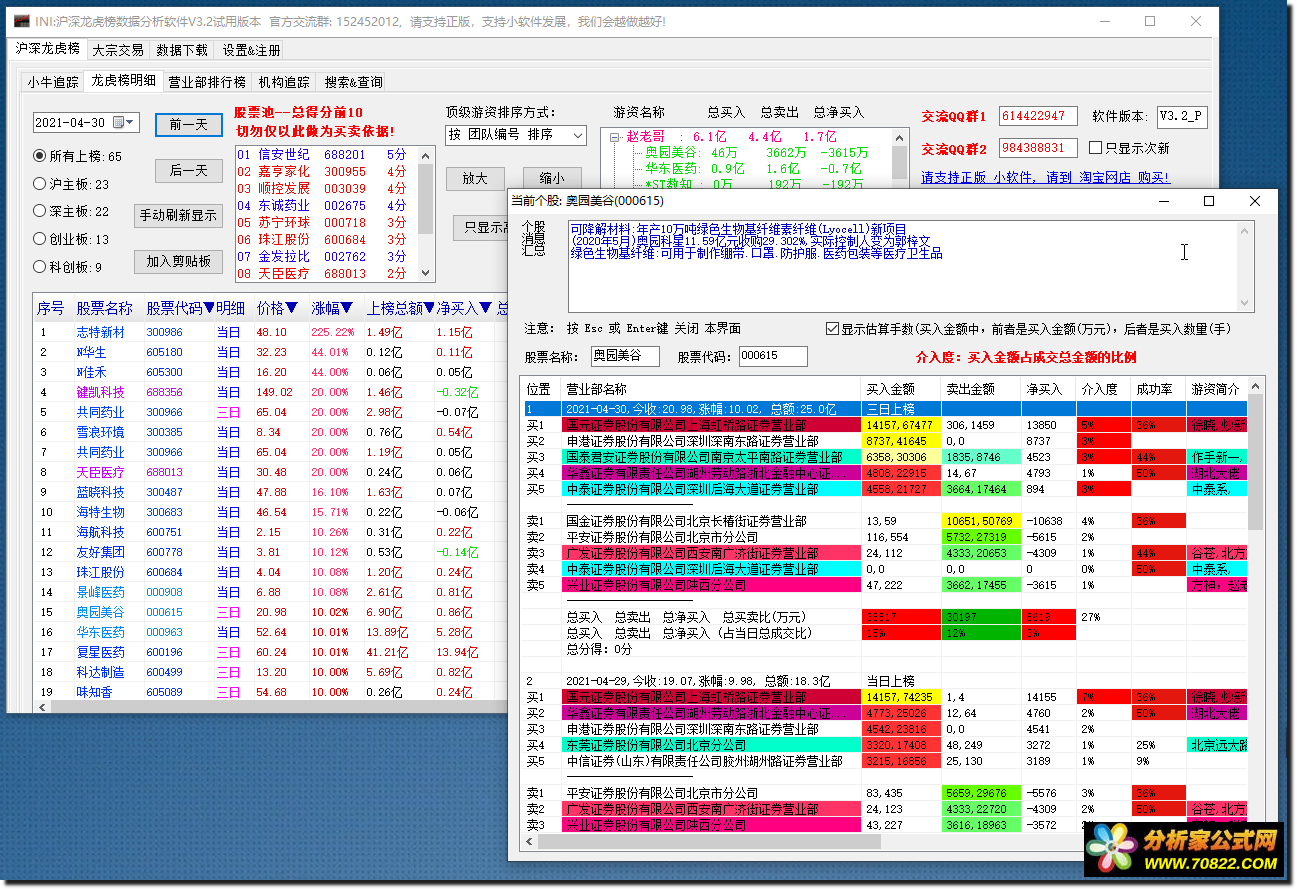The height and width of the screenshot is (889, 1297).
Task: Uncheck the 显示估算手数 checkbox
Action: (x=832, y=328)
